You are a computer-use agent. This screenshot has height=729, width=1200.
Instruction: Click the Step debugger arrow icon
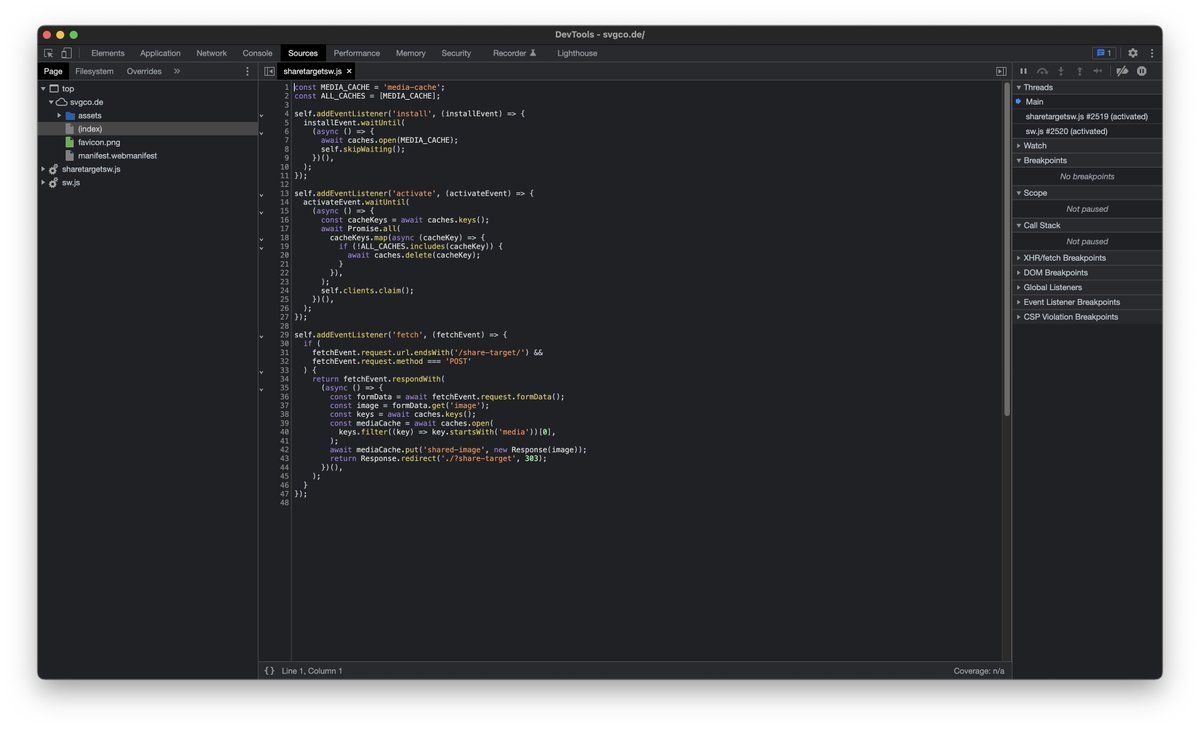1098,71
